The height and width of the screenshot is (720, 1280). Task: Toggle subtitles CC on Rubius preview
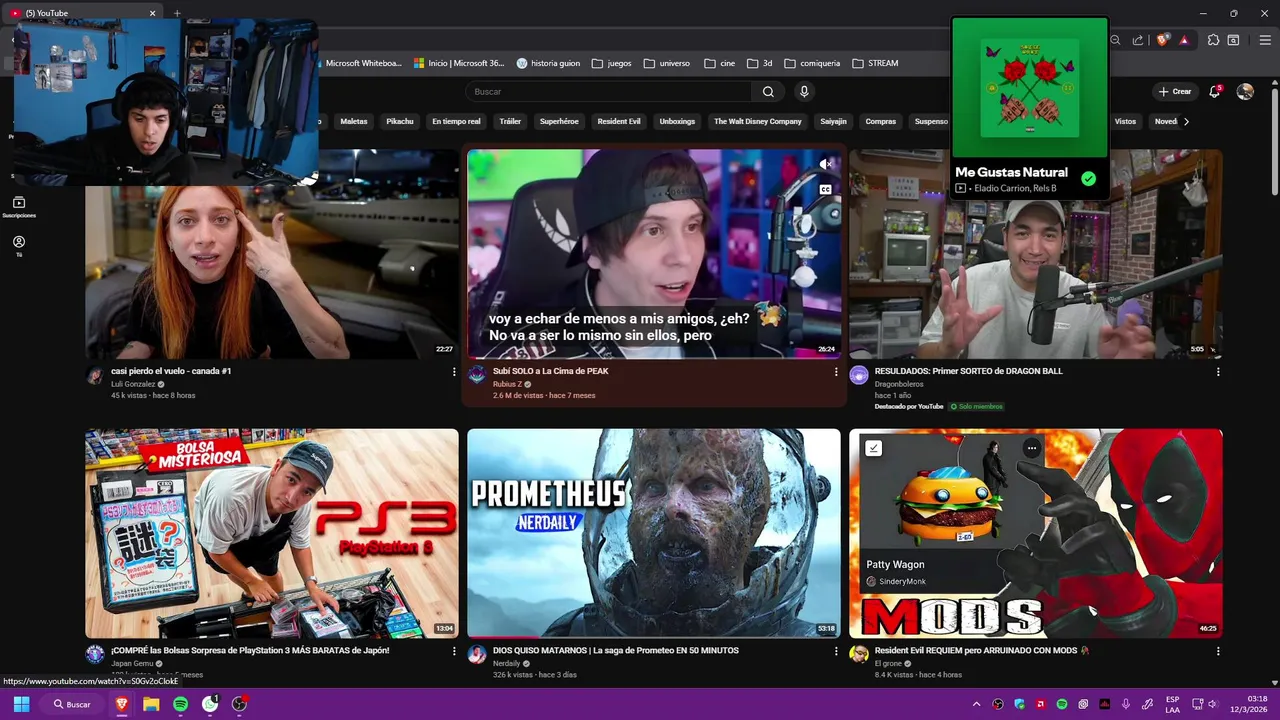[x=825, y=189]
